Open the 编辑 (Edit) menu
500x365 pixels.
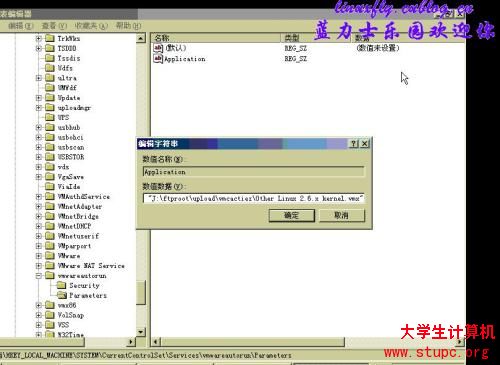click(21, 26)
